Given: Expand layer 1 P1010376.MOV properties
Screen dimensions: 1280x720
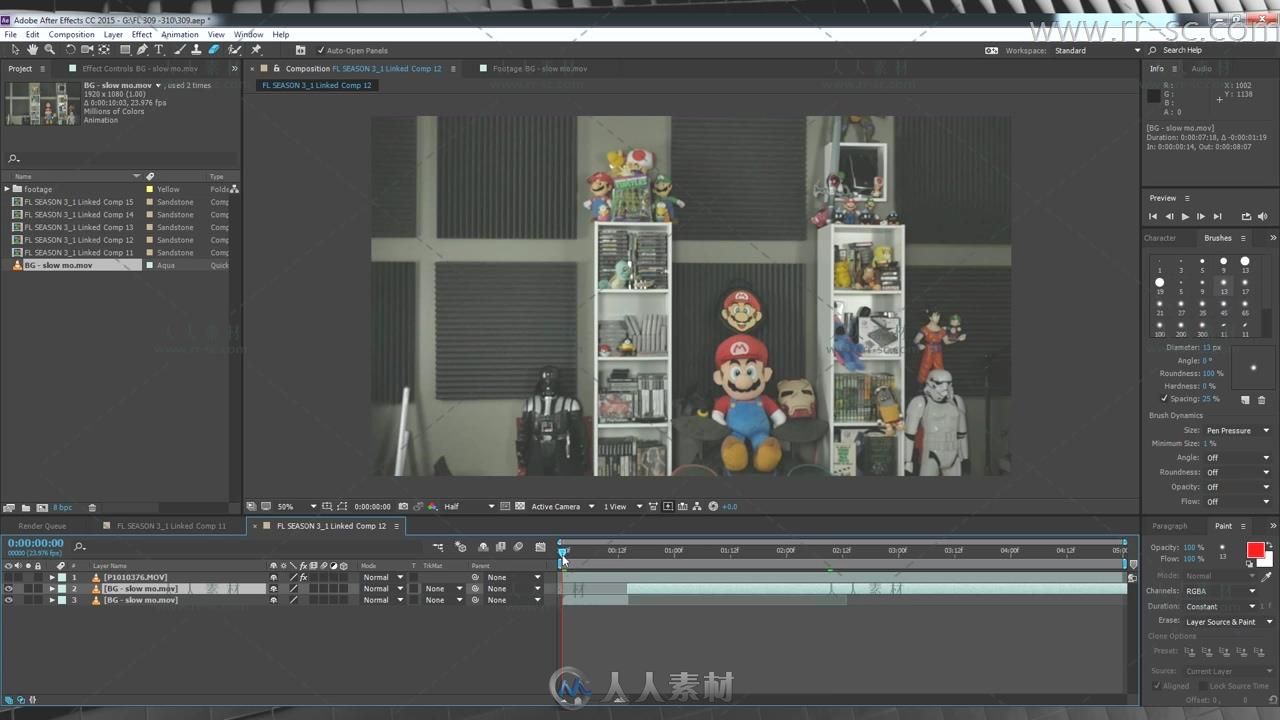Looking at the screenshot, I should [52, 577].
